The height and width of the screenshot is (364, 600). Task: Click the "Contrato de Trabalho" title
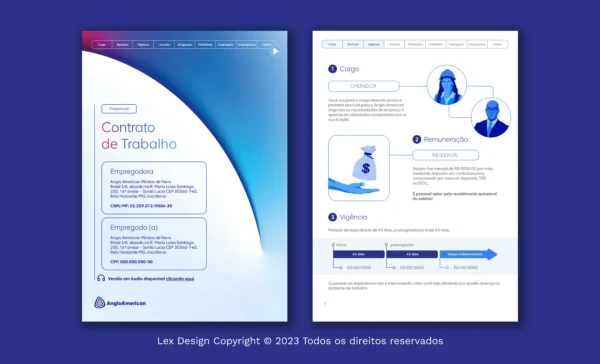(139, 136)
